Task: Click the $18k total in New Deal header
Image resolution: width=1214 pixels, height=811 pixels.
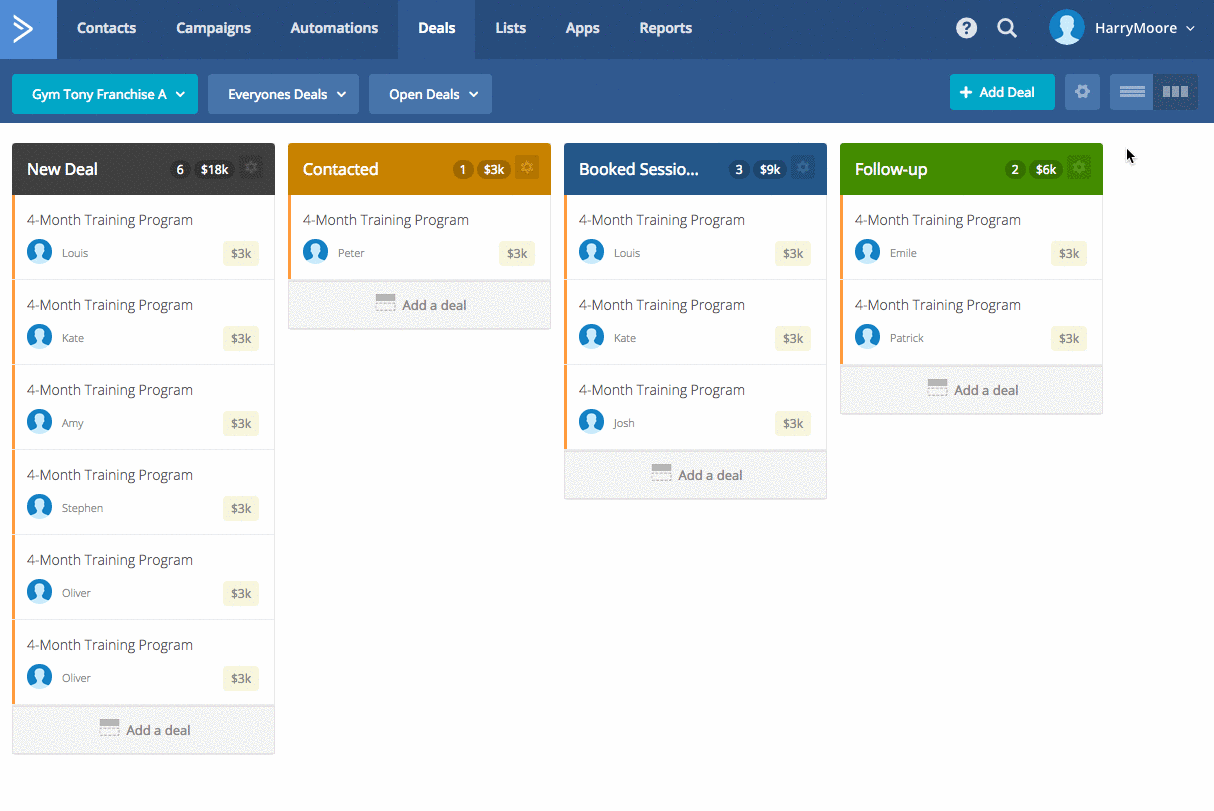Action: click(214, 169)
